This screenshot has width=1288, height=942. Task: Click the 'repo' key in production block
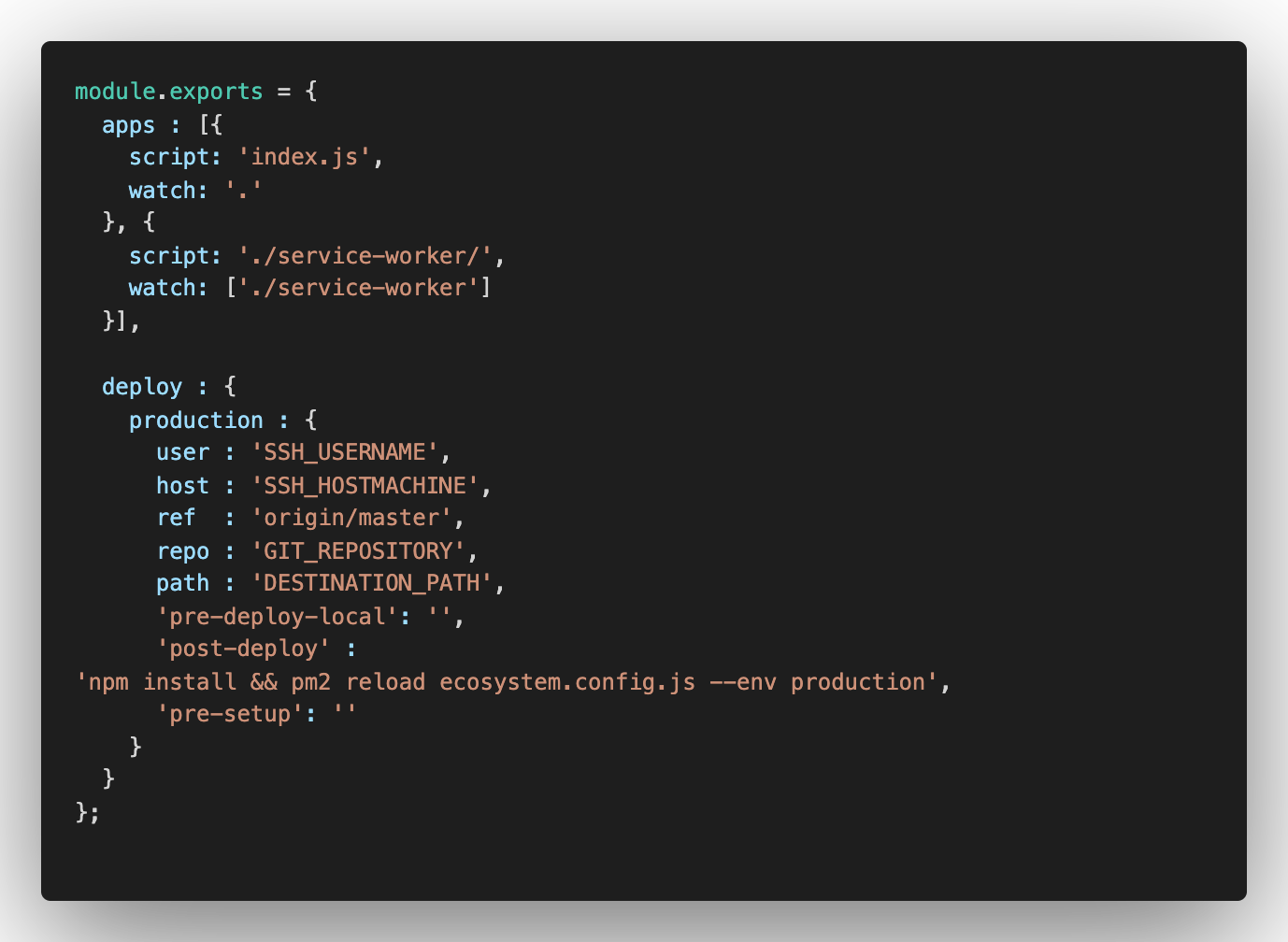183,551
